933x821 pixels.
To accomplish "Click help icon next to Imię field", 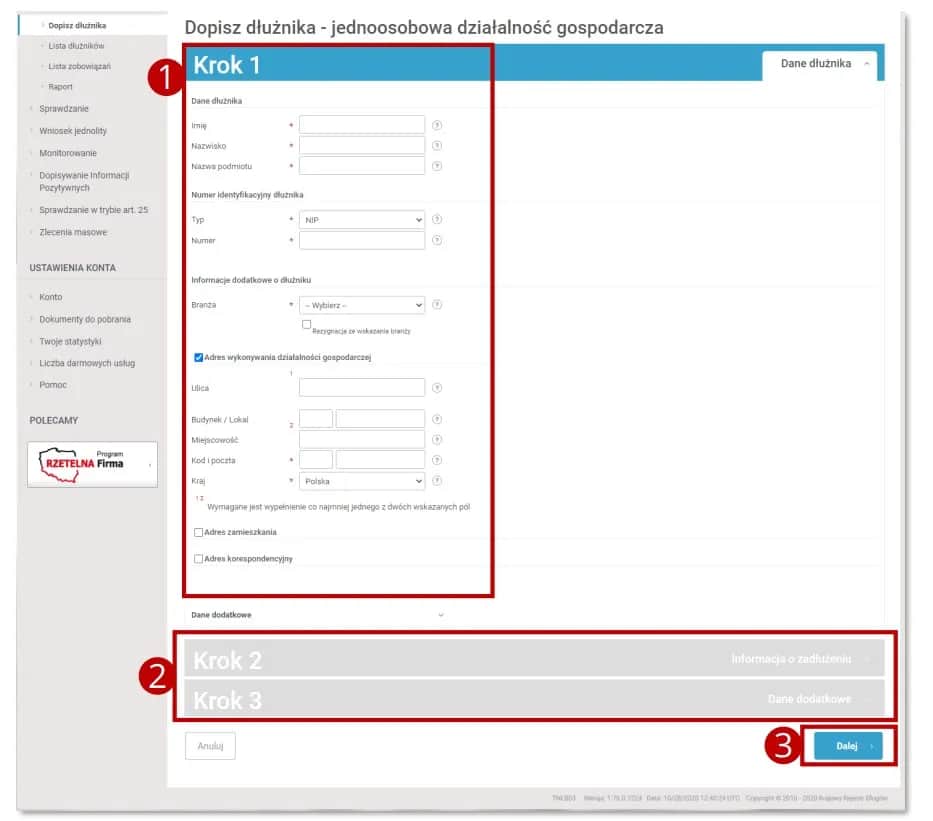I will [x=437, y=125].
